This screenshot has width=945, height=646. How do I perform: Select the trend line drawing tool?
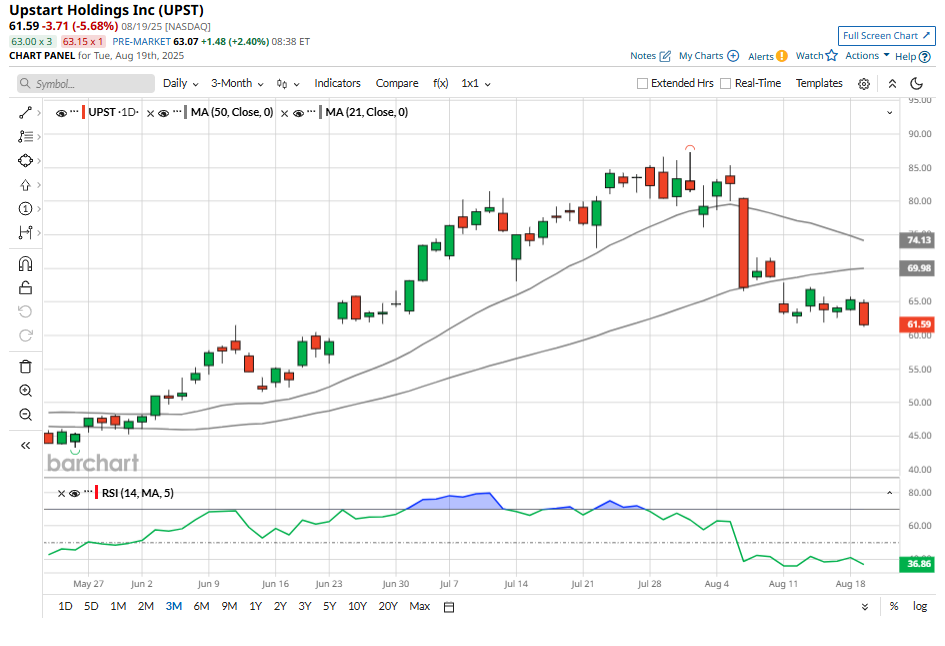coord(25,113)
